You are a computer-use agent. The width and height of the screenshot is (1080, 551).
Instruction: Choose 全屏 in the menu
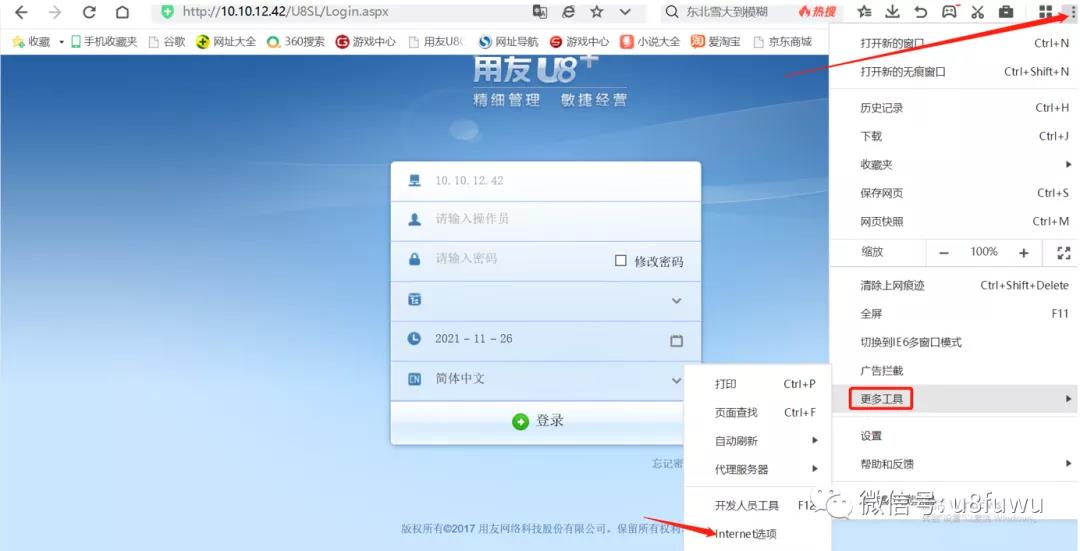pyautogui.click(x=954, y=314)
